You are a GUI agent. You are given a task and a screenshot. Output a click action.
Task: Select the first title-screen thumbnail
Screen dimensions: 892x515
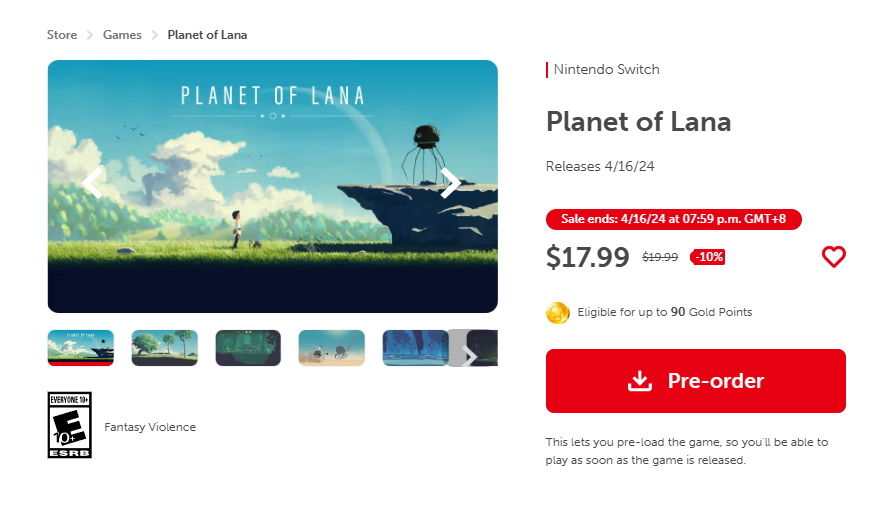(81, 348)
